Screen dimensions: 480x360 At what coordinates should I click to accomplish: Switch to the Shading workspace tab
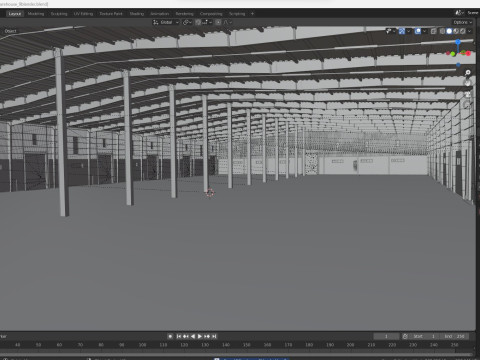[x=137, y=14]
